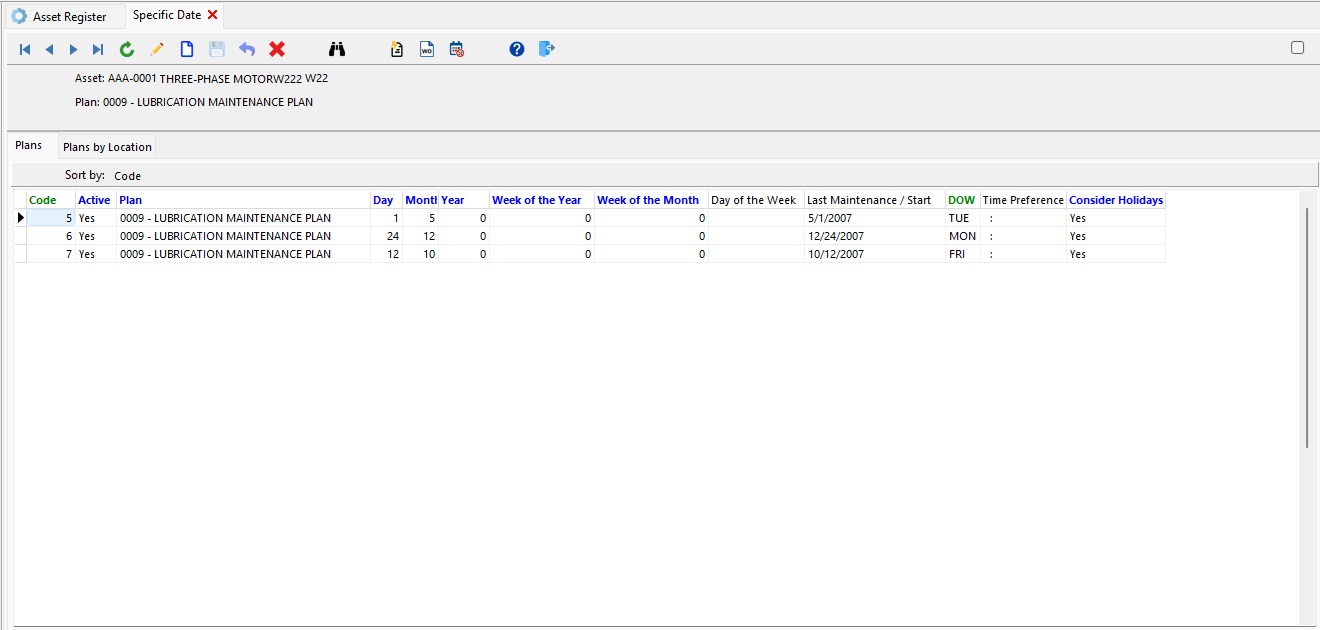1320x630 pixels.
Task: Toggle the checkbox in the top right corner
Action: coord(1298,47)
